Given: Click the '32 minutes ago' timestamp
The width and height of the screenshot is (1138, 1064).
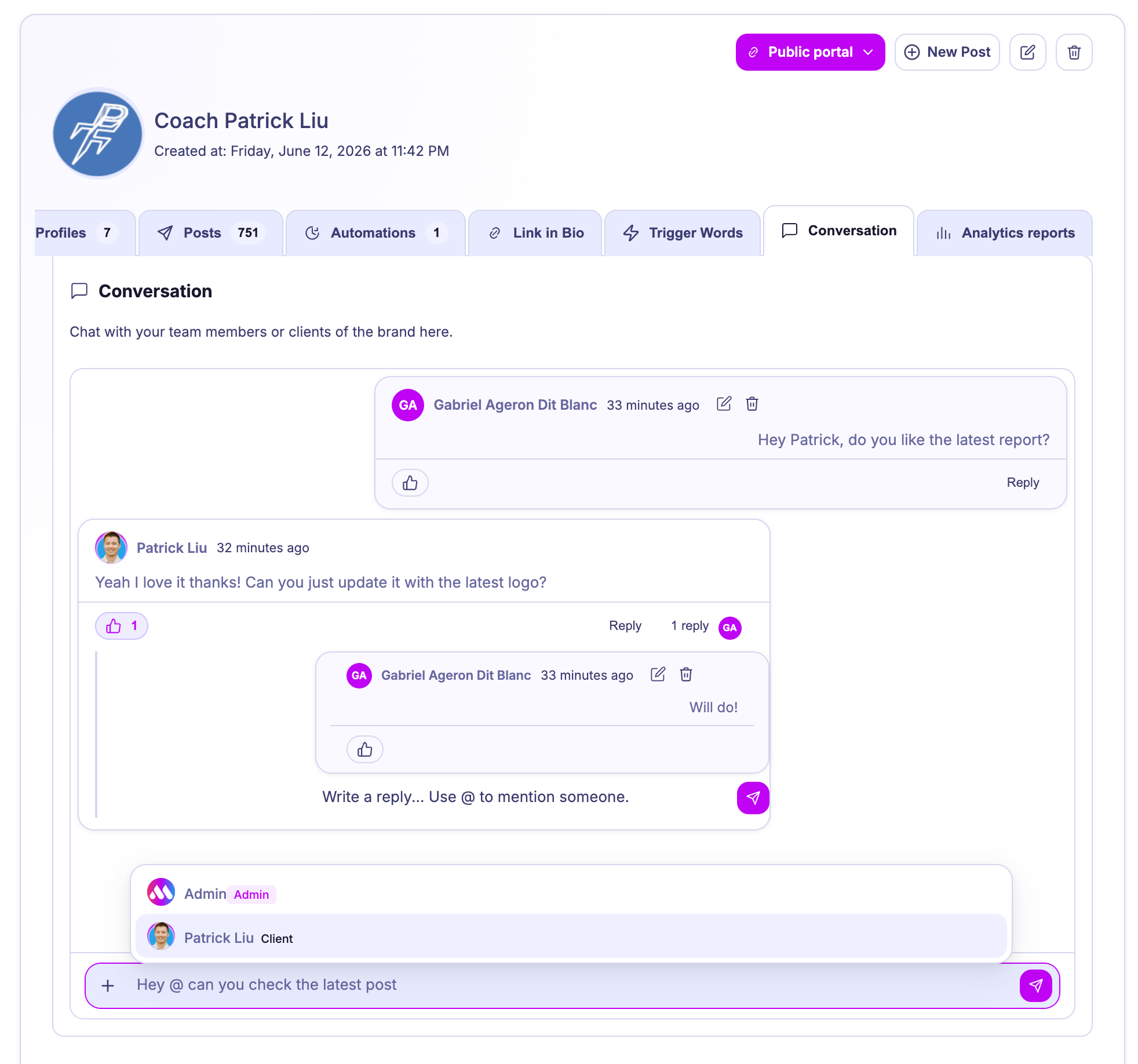Looking at the screenshot, I should [x=262, y=548].
